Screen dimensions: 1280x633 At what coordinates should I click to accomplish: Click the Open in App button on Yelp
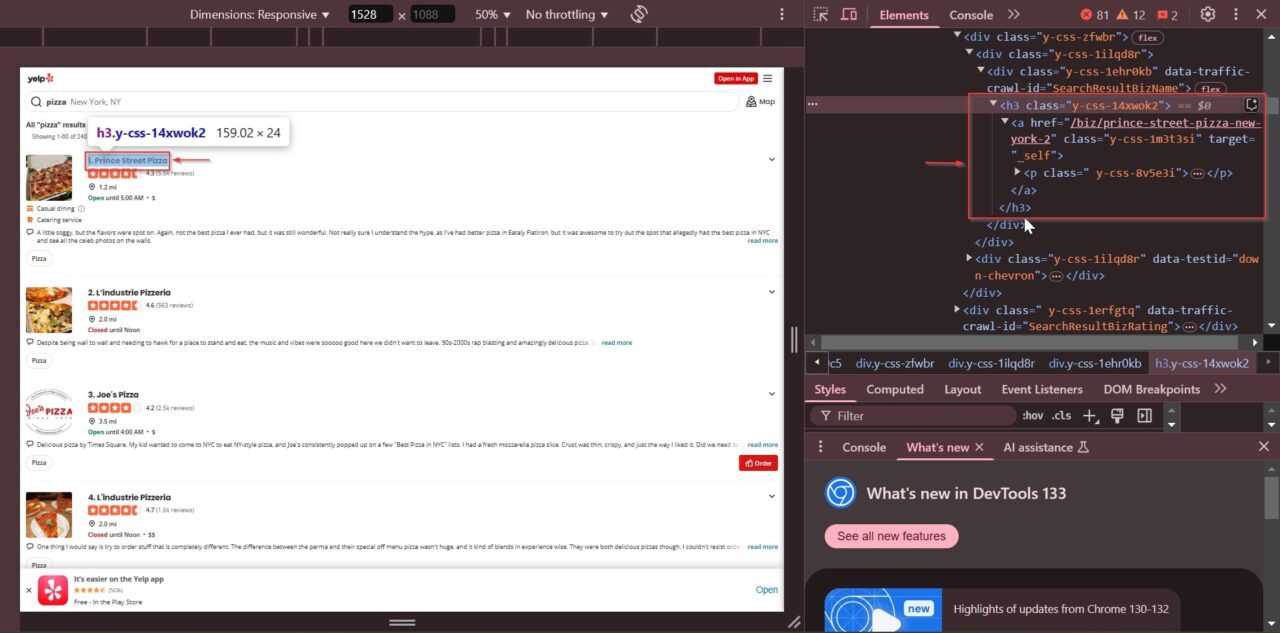[735, 78]
